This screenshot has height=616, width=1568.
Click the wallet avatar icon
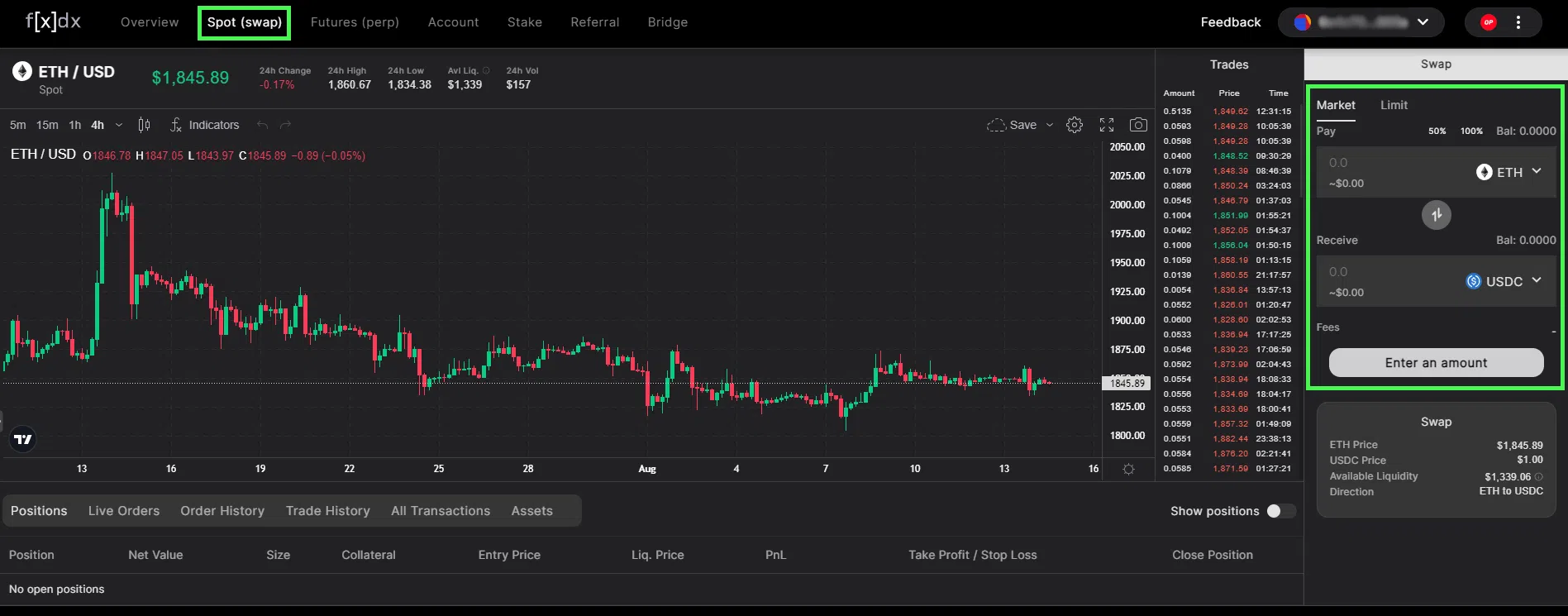1303,22
